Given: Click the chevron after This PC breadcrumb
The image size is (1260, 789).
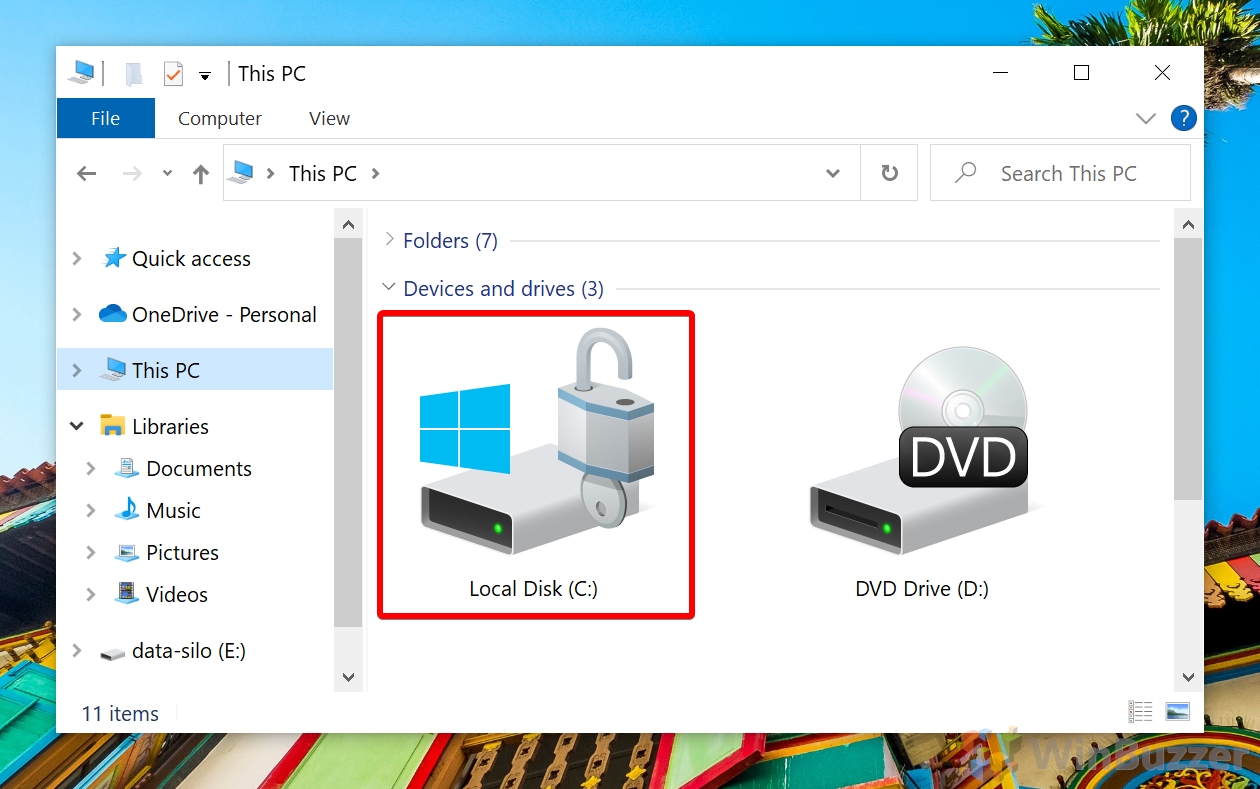Looking at the screenshot, I should click(x=375, y=173).
